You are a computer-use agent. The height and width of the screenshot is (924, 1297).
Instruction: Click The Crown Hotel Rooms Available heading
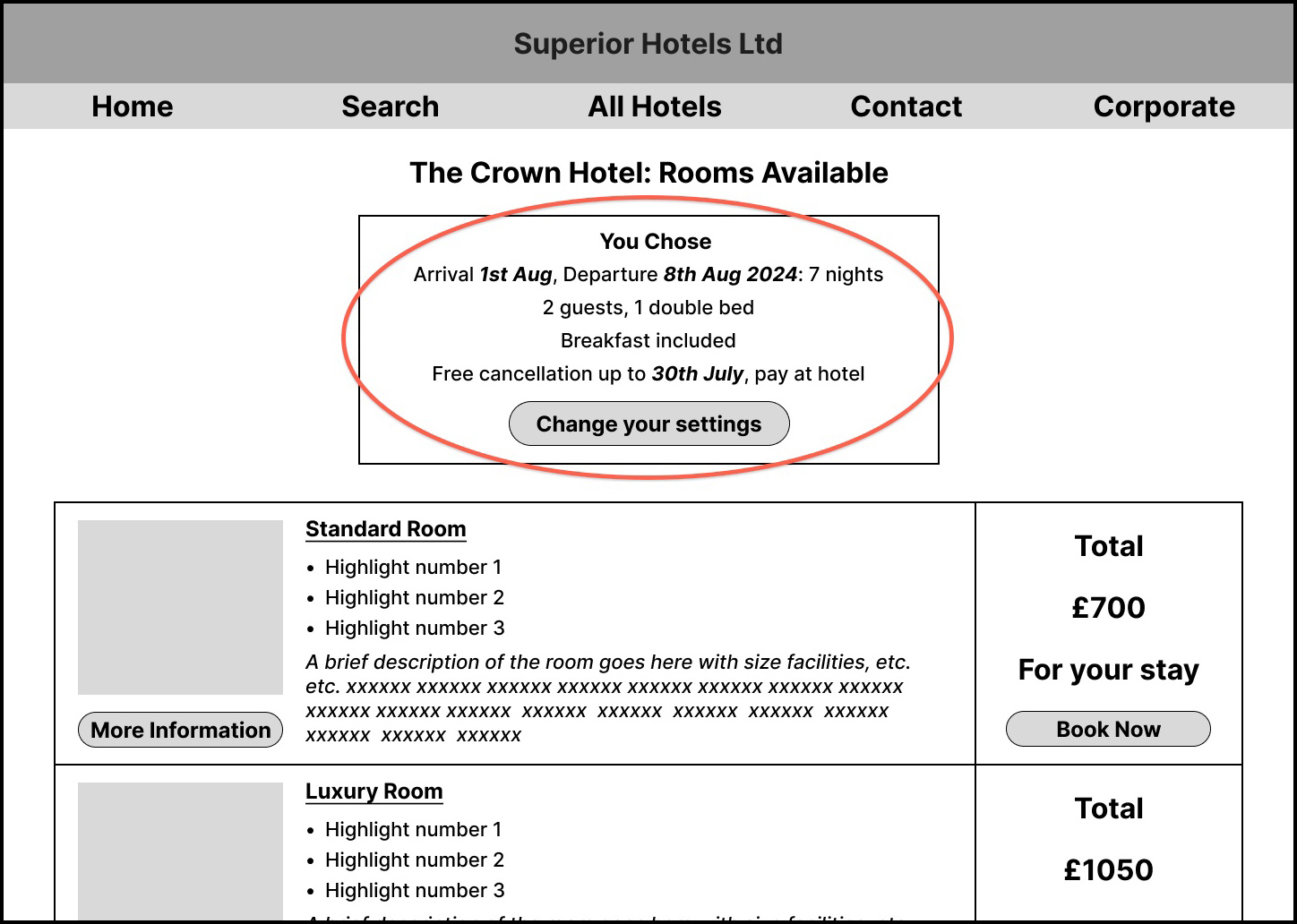point(649,173)
